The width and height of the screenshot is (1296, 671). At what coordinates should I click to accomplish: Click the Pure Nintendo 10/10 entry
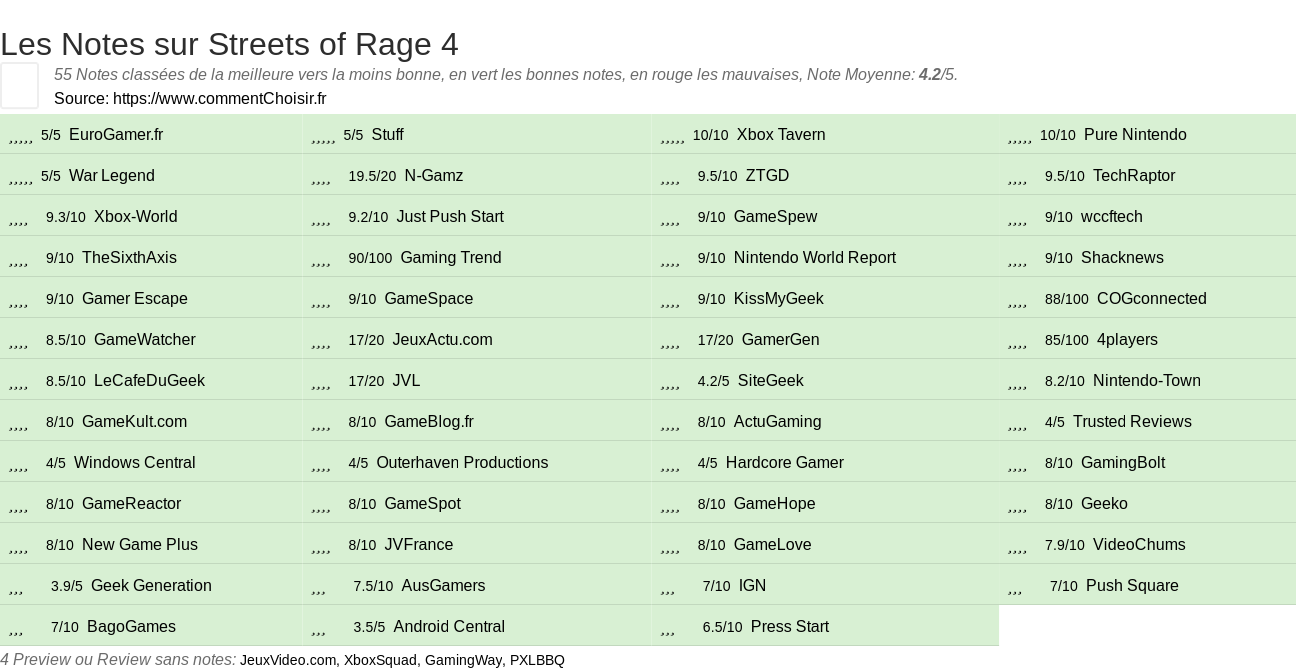point(1148,134)
